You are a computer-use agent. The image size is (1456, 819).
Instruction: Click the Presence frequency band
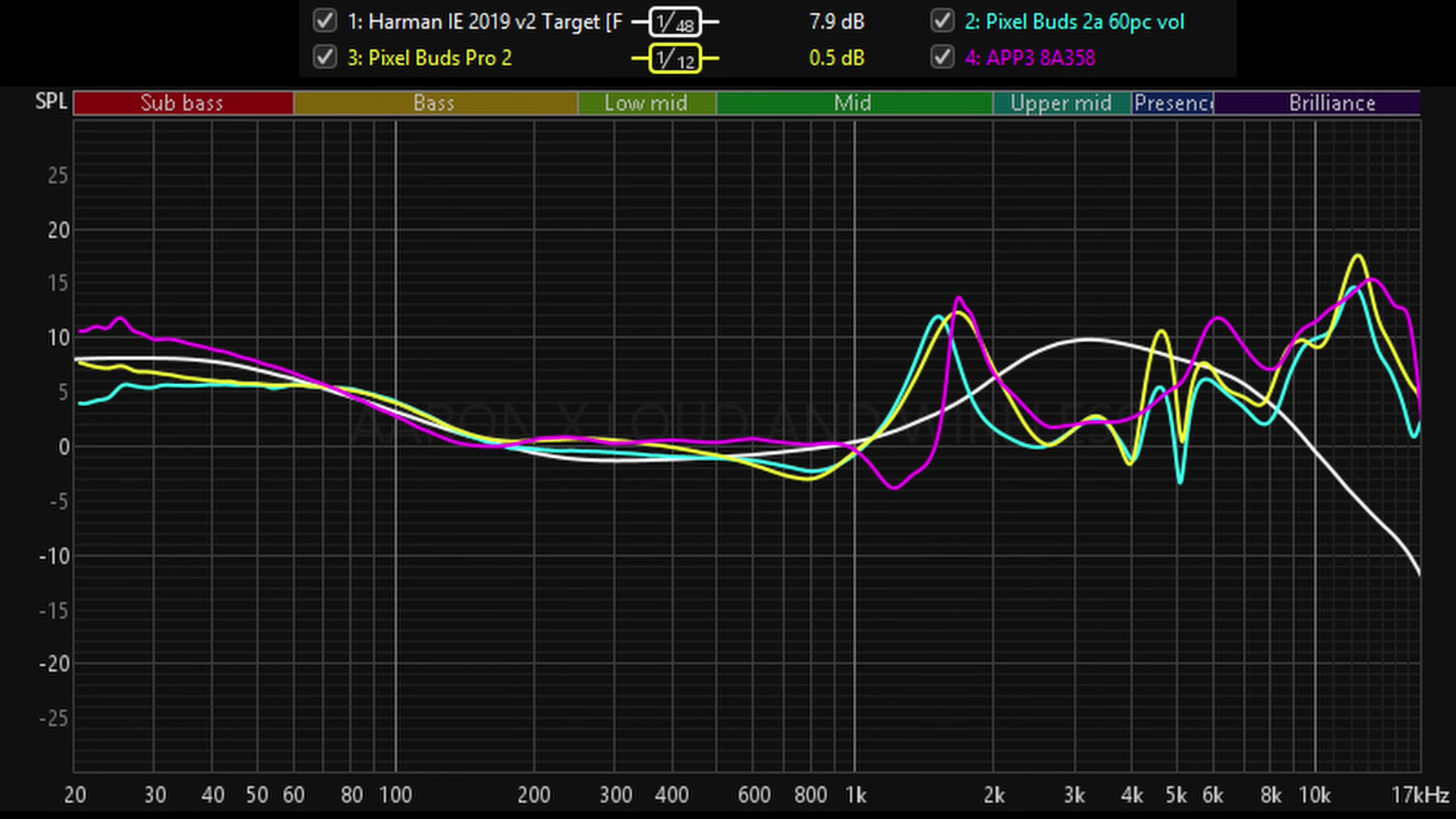pyautogui.click(x=1172, y=102)
